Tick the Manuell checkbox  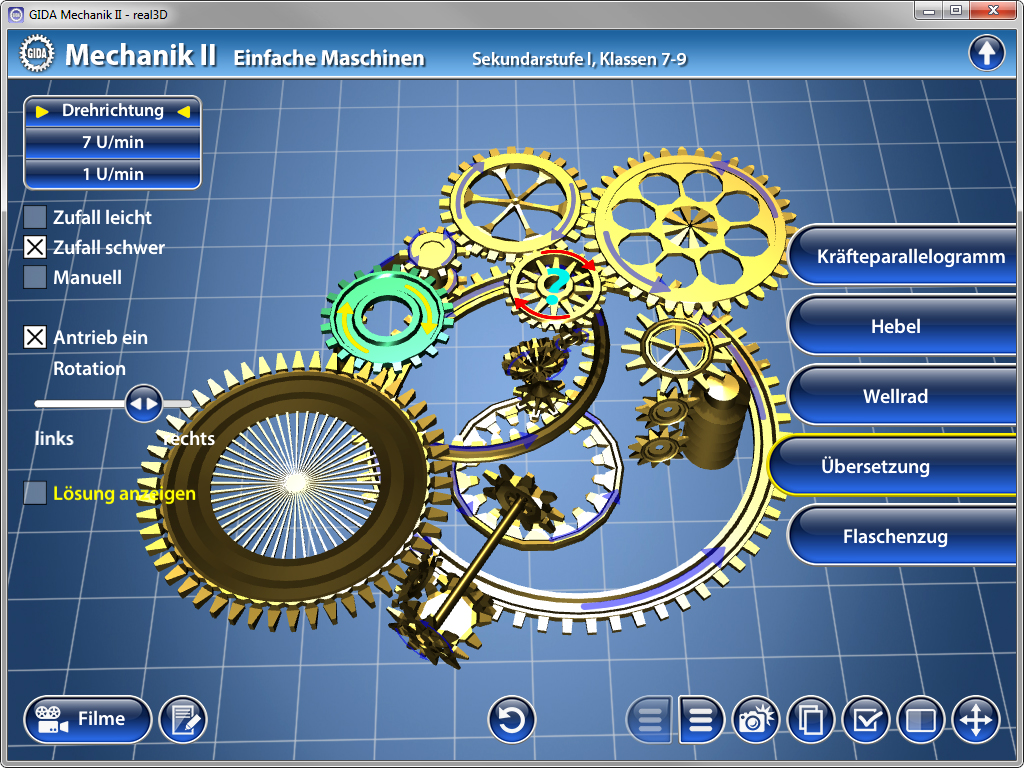point(35,277)
